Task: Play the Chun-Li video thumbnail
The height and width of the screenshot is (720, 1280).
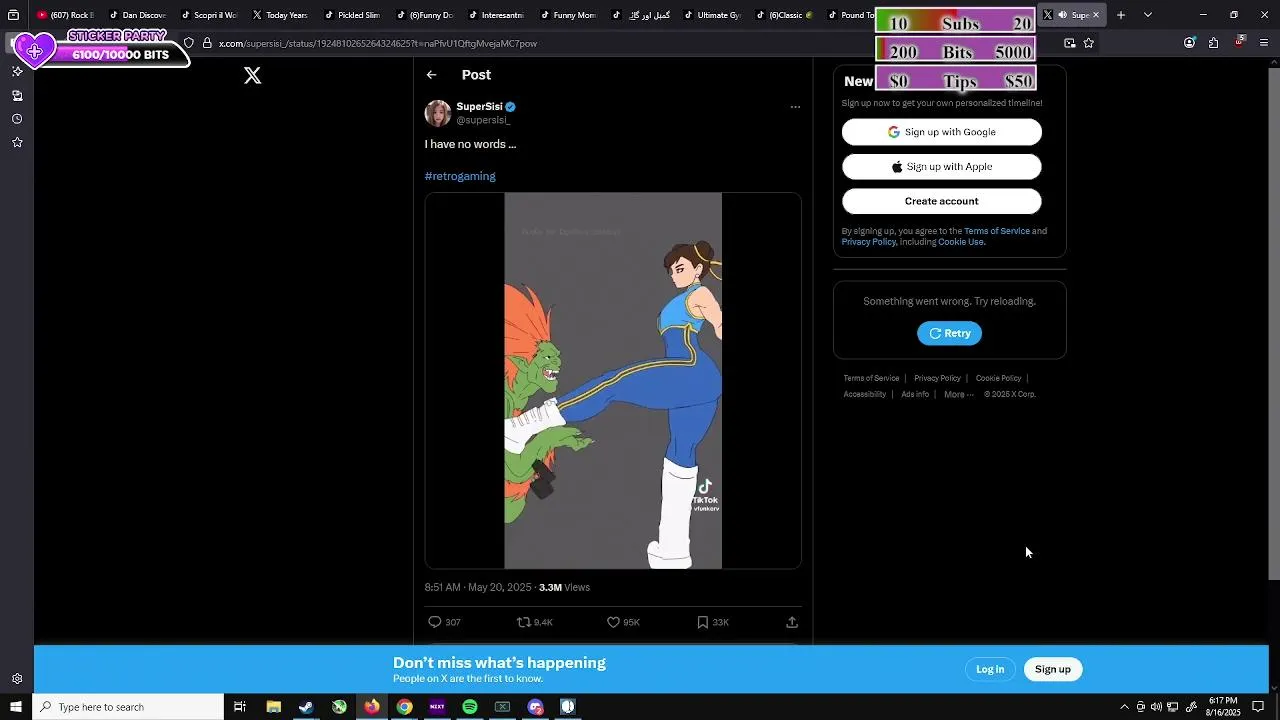Action: pos(613,381)
